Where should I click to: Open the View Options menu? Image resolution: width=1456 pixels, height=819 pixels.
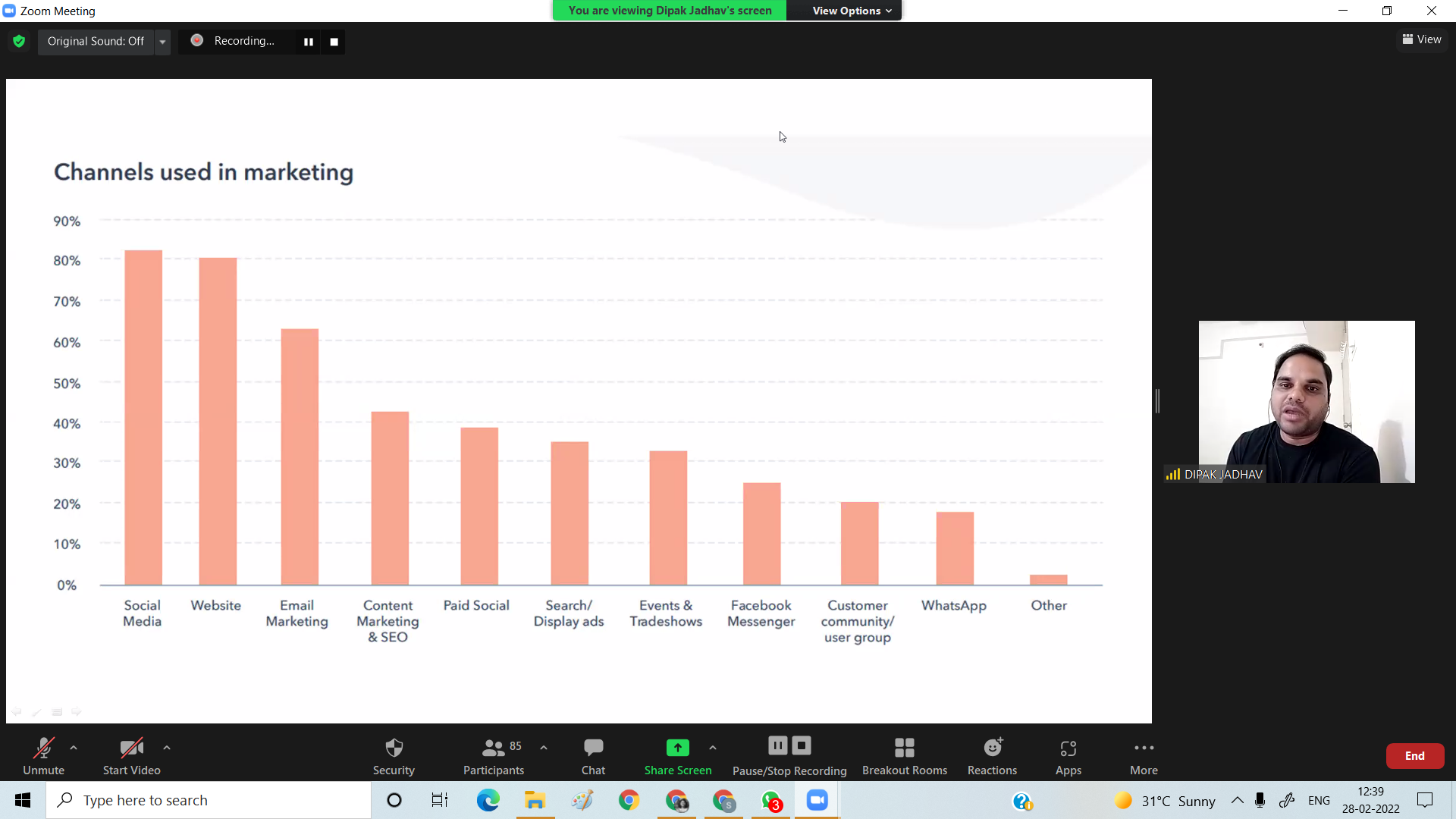(x=851, y=11)
